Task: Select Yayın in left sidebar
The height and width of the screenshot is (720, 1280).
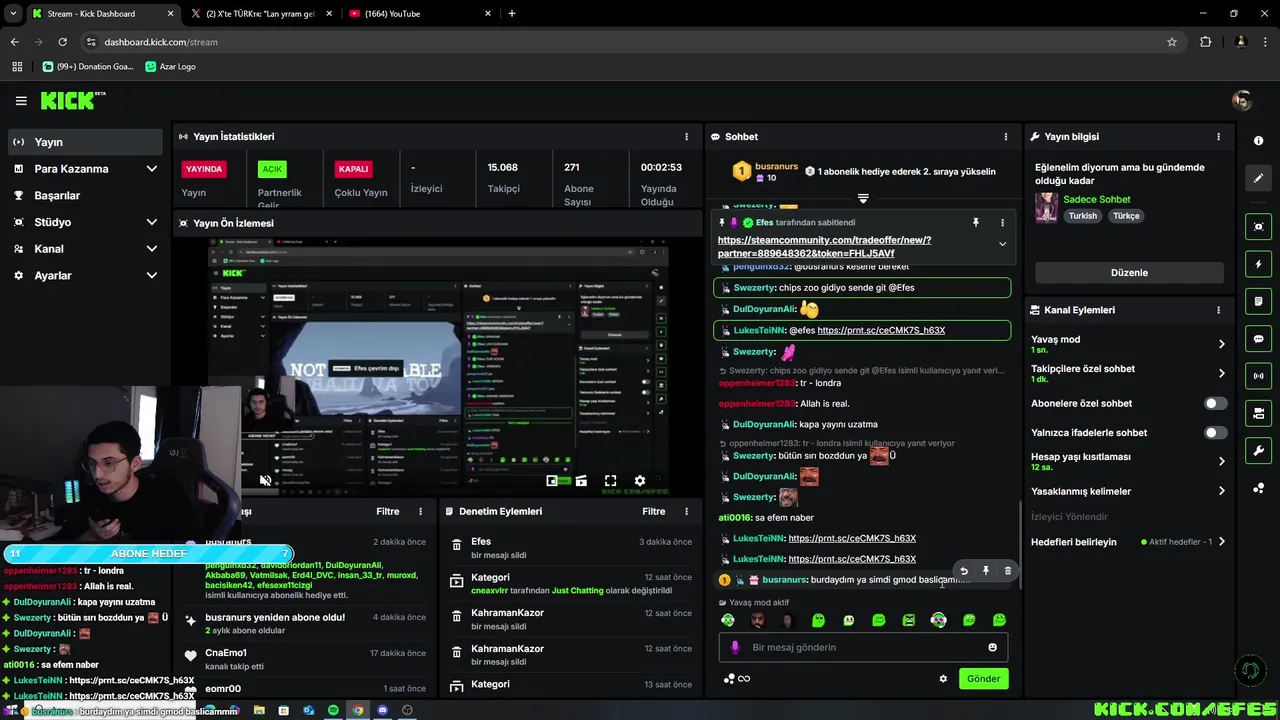Action: 85,142
